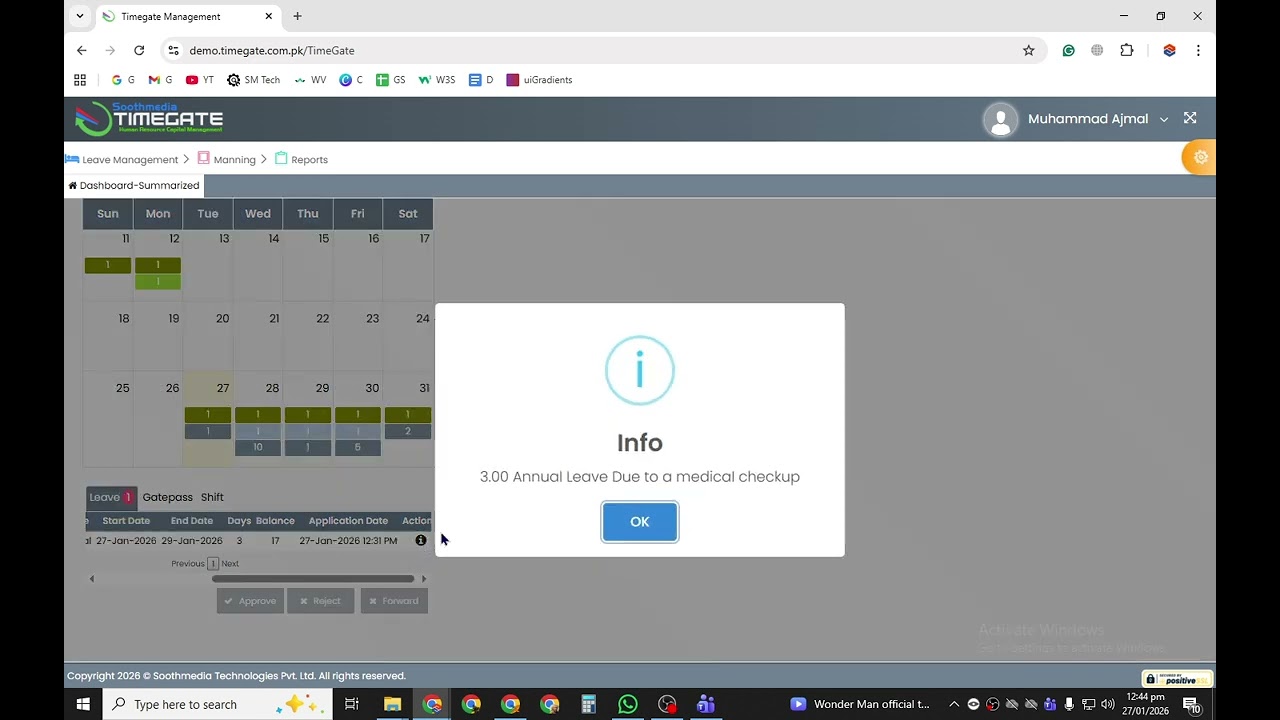
Task: Switch to the Leave tab
Action: (110, 497)
